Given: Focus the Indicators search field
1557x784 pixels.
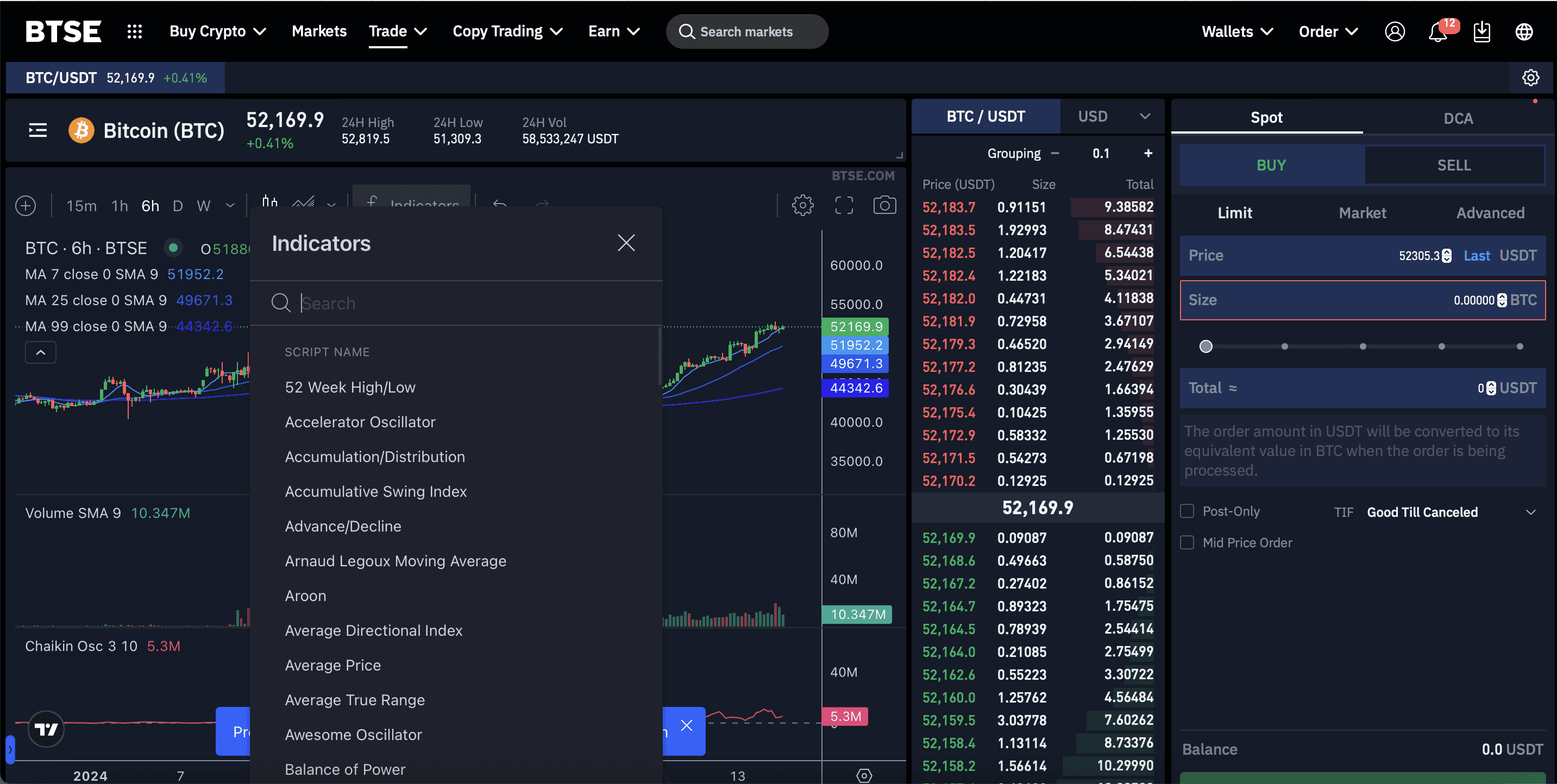Looking at the screenshot, I should coord(456,302).
